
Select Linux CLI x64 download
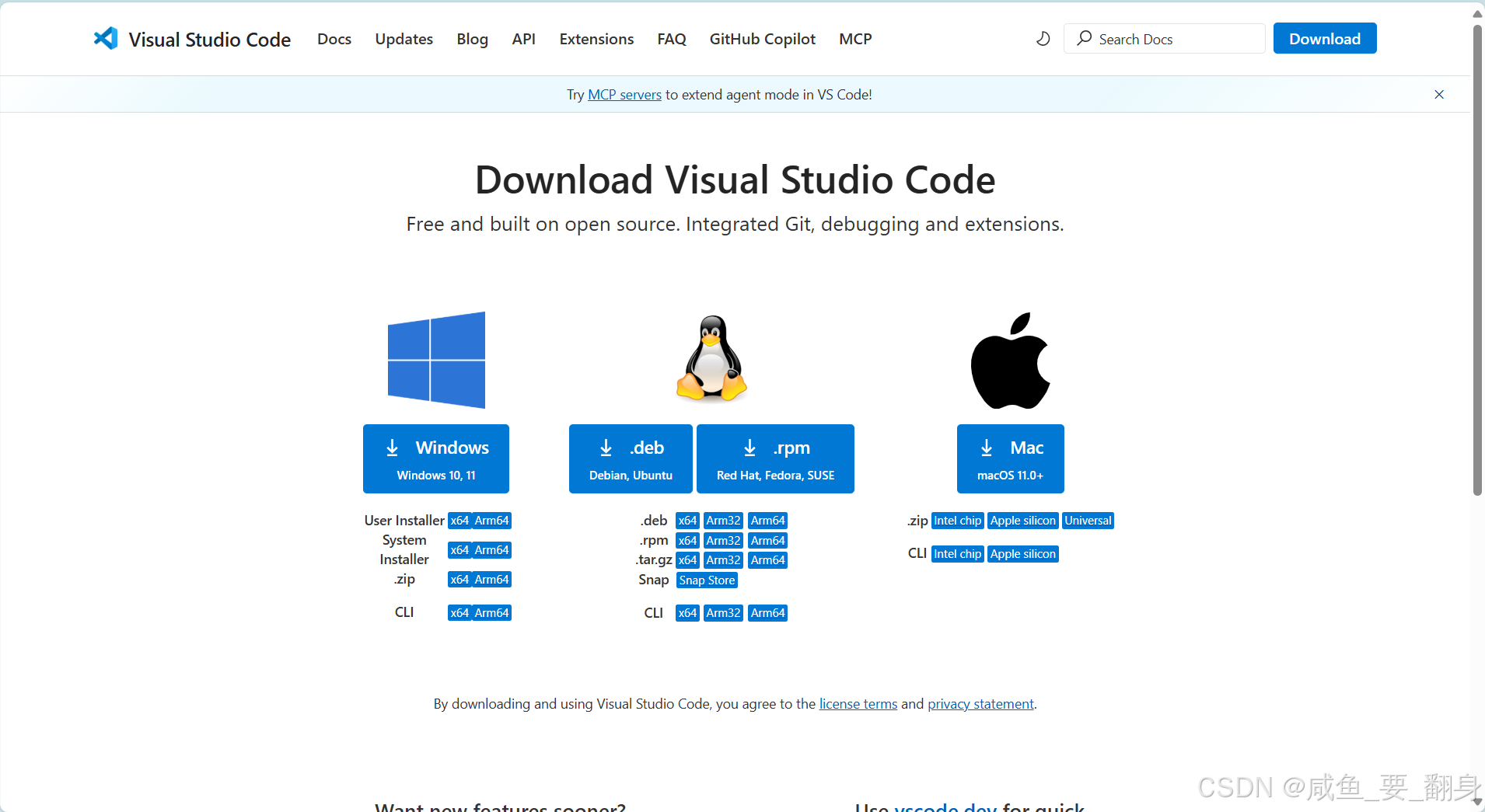point(687,613)
